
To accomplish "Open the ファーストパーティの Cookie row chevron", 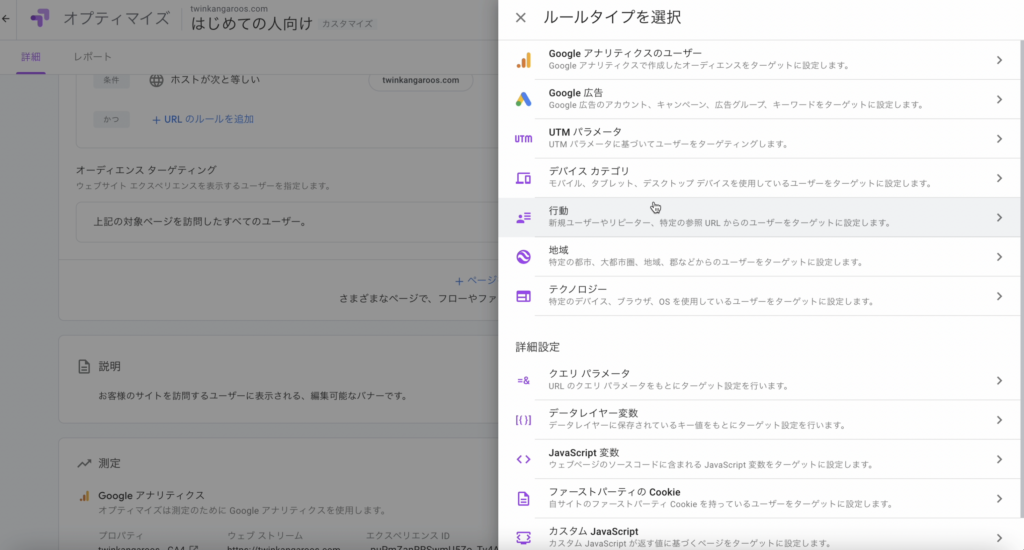I will coord(999,498).
